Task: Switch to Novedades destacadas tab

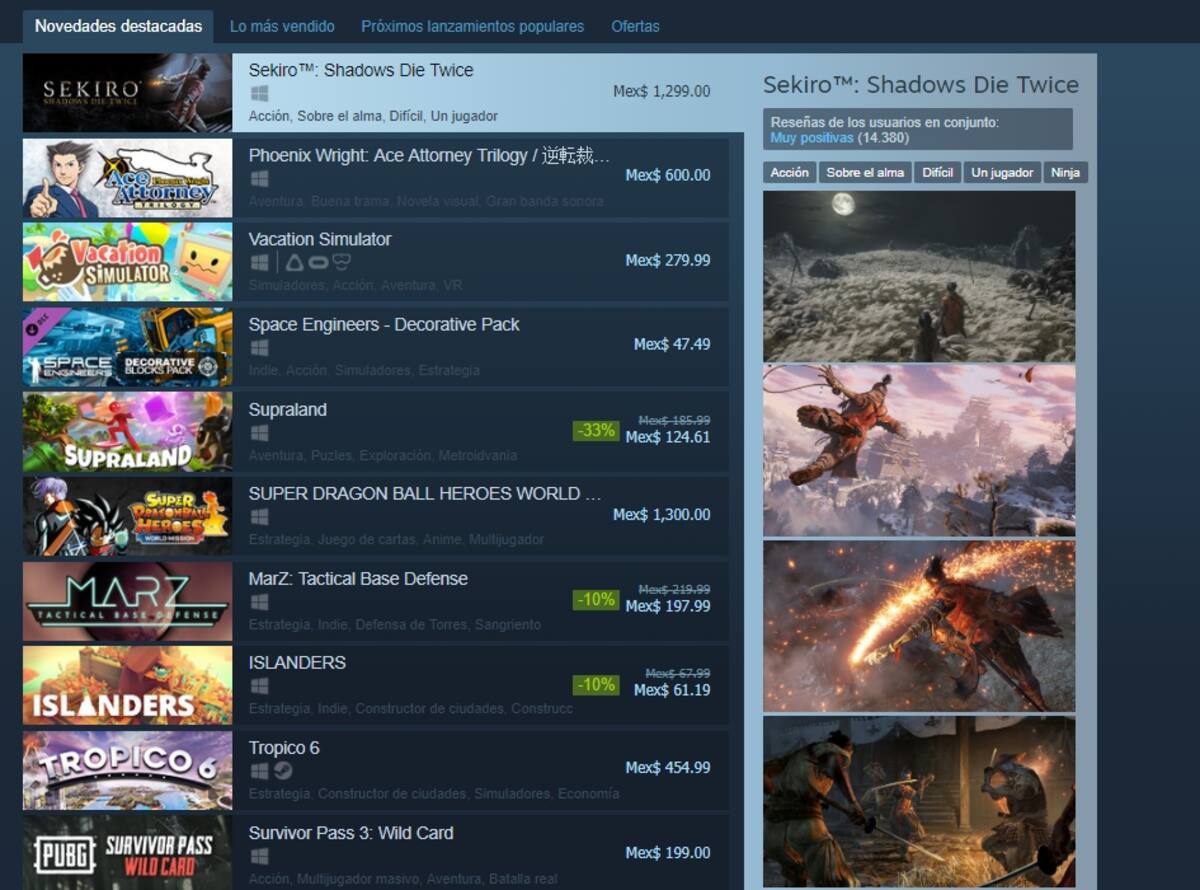Action: (118, 26)
